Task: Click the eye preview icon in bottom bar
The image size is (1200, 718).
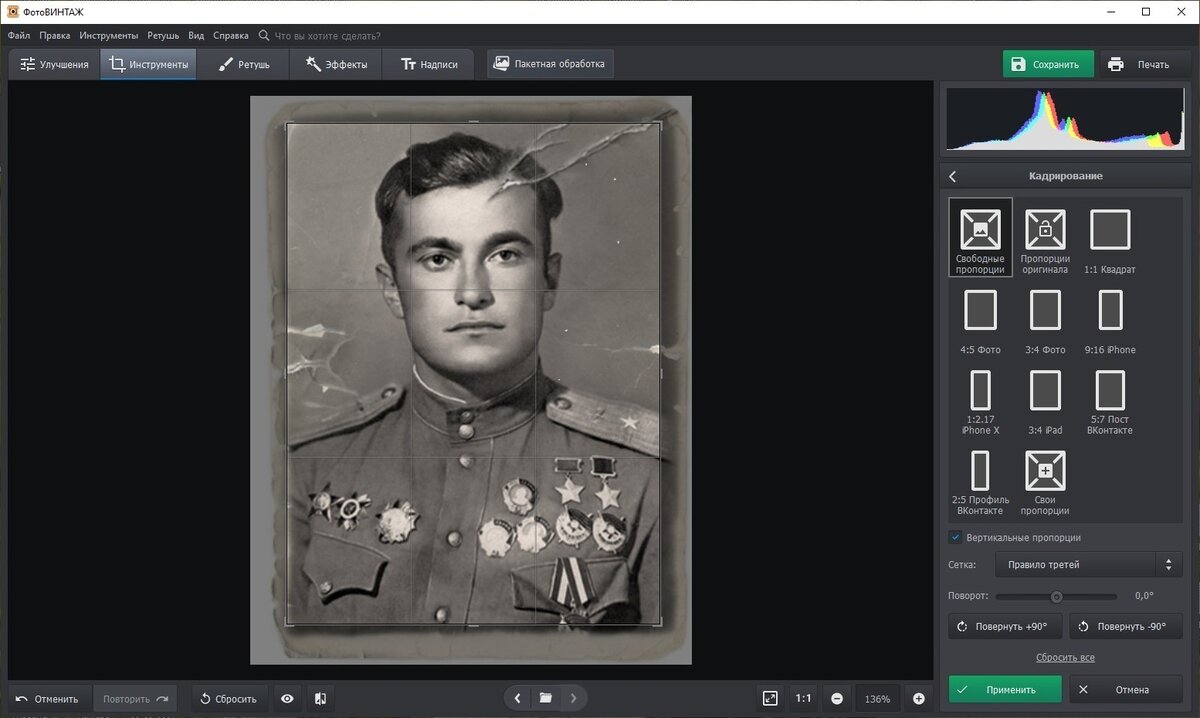Action: tap(288, 699)
